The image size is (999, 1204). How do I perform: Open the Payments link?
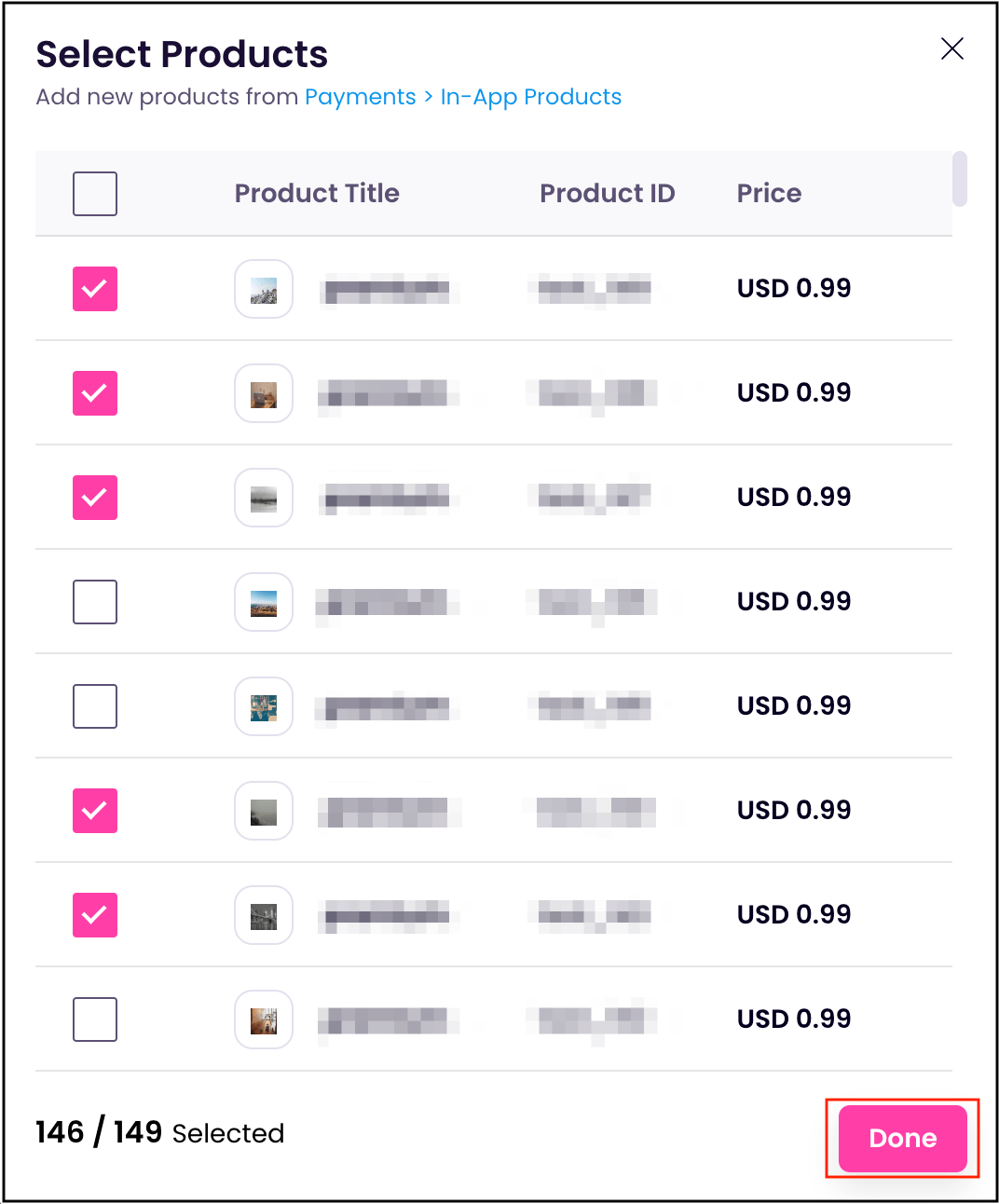coord(360,97)
